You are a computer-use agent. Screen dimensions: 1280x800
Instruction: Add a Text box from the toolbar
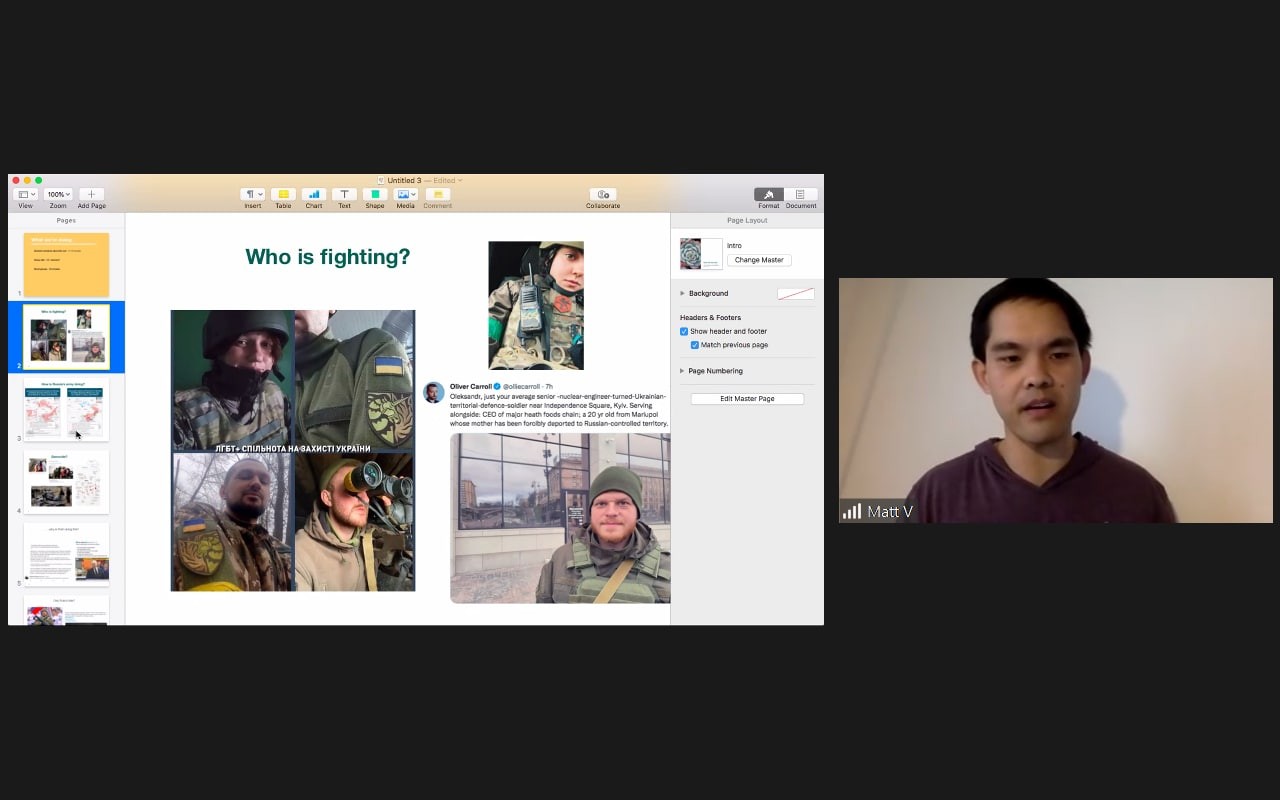[x=344, y=194]
